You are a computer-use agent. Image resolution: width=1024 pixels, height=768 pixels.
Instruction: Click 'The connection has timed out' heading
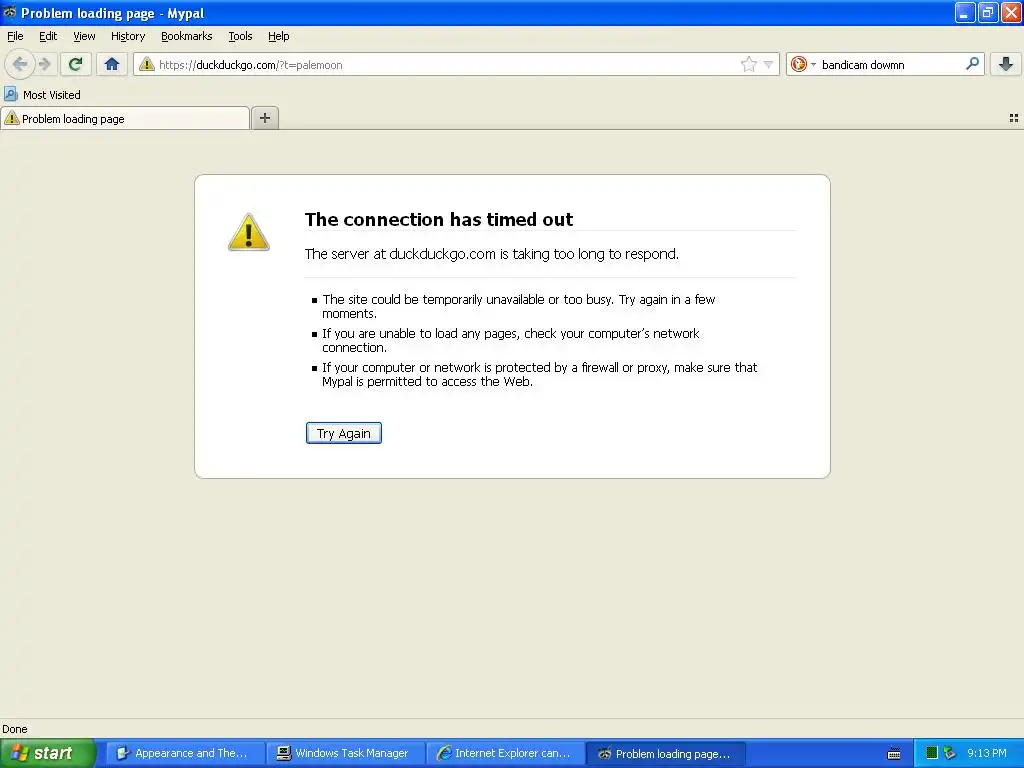[439, 219]
